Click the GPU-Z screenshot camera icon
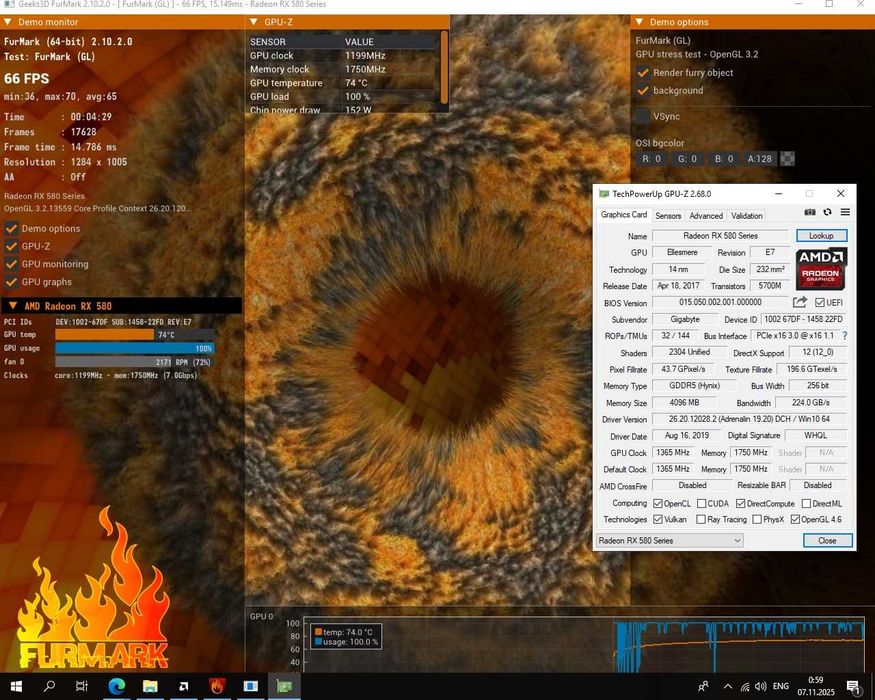The height and width of the screenshot is (700, 875). pos(810,212)
